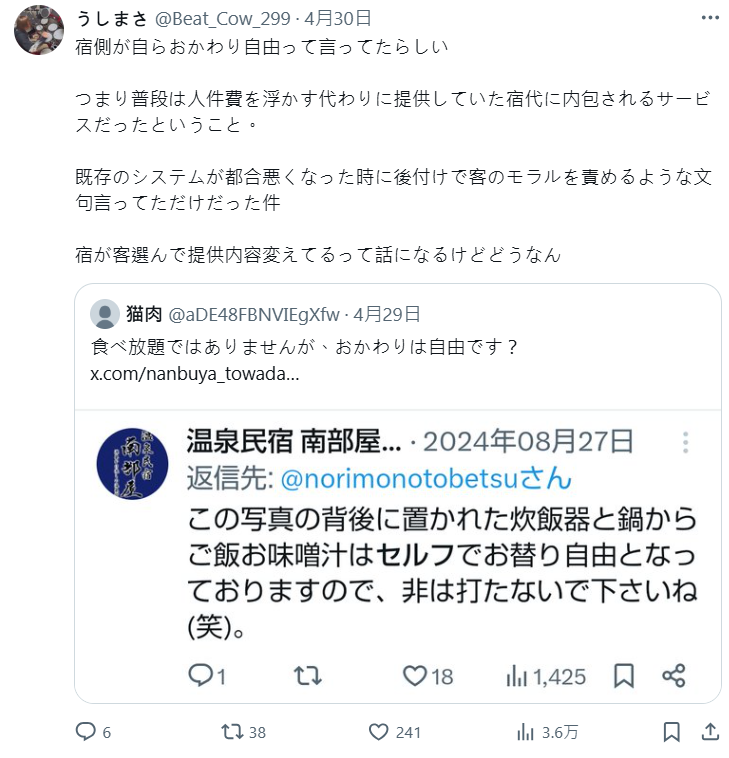
Task: Open the 4月30日 tweet timestamp
Action: click(x=340, y=18)
